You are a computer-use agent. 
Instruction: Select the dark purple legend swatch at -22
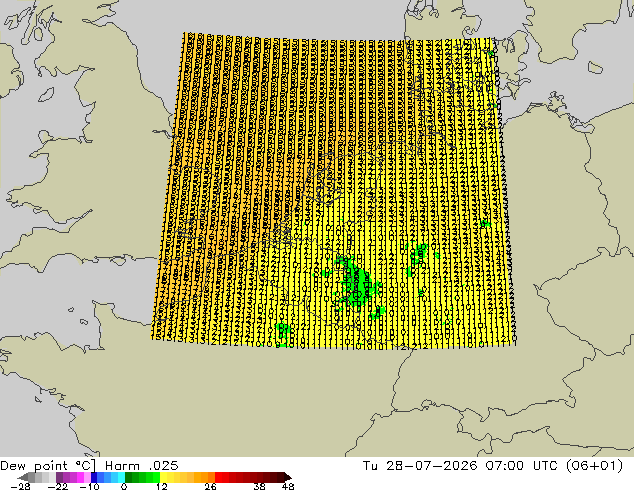pos(59,477)
